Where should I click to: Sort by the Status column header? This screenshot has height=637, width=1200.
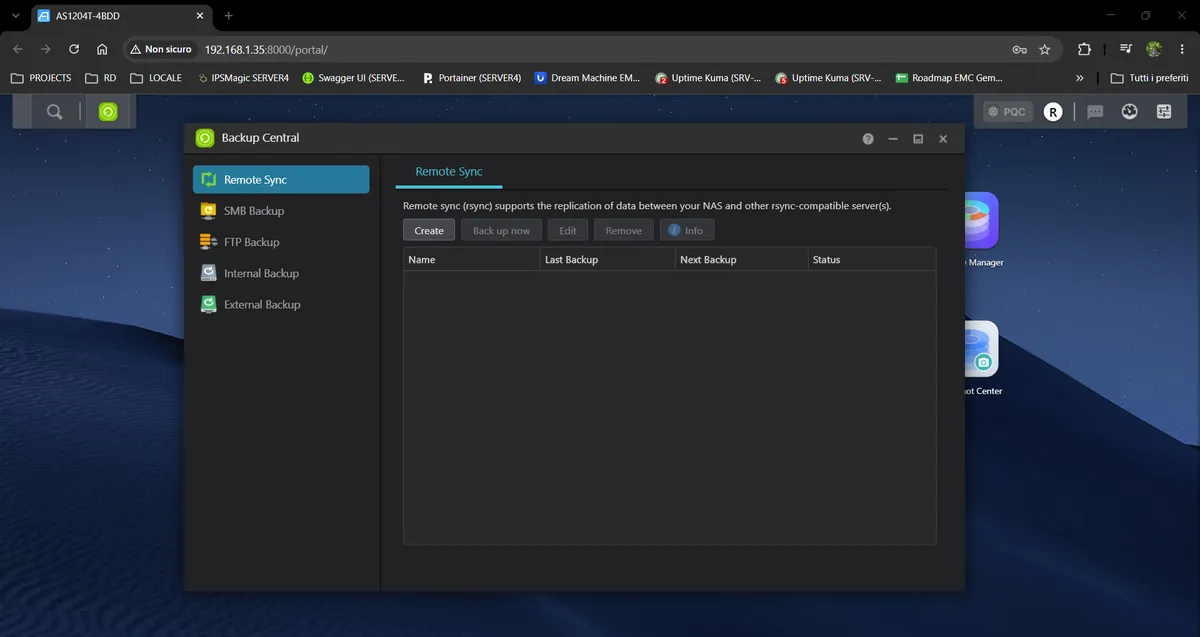pyautogui.click(x=871, y=260)
